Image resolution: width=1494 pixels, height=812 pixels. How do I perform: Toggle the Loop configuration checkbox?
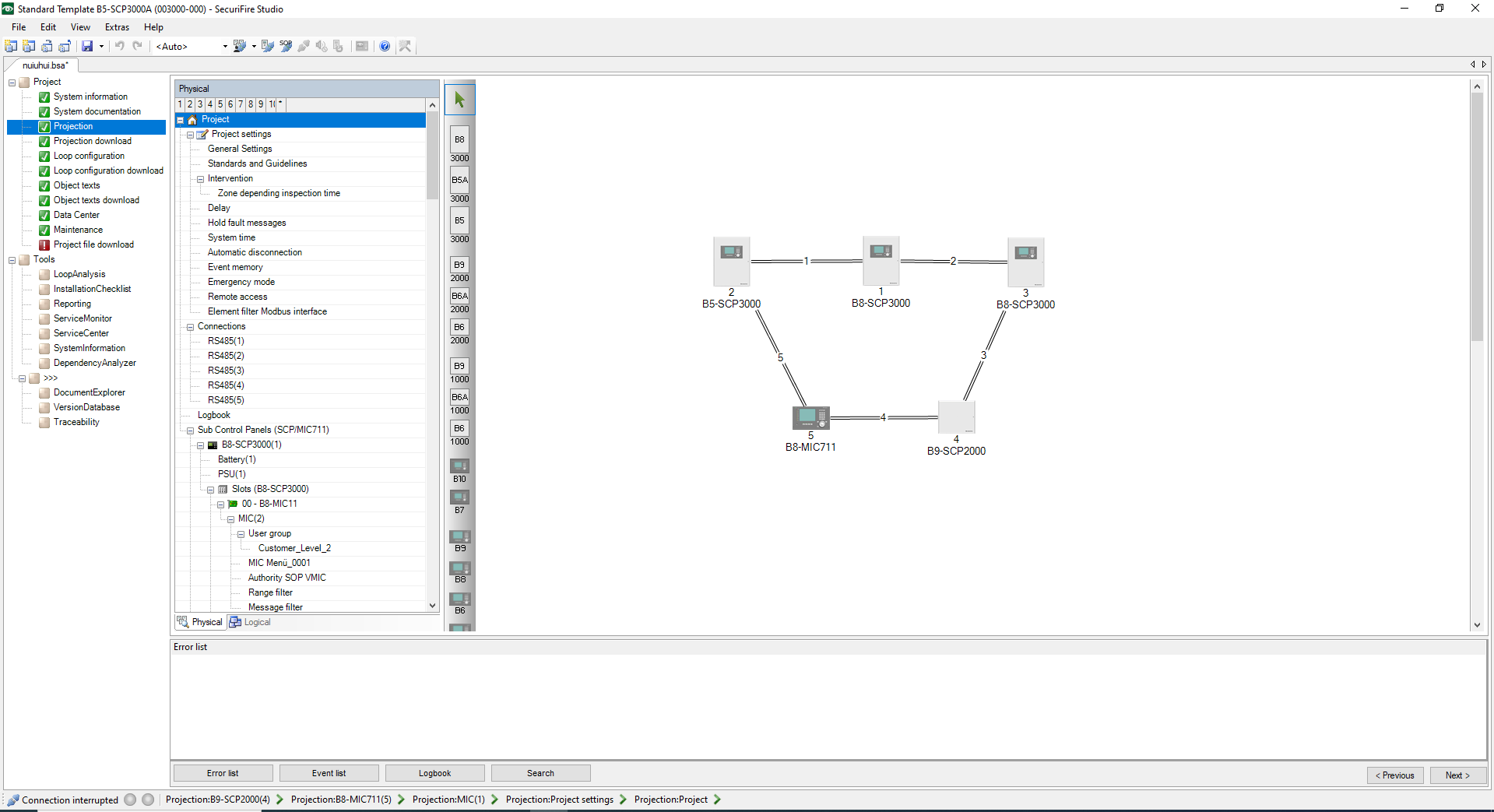point(44,156)
